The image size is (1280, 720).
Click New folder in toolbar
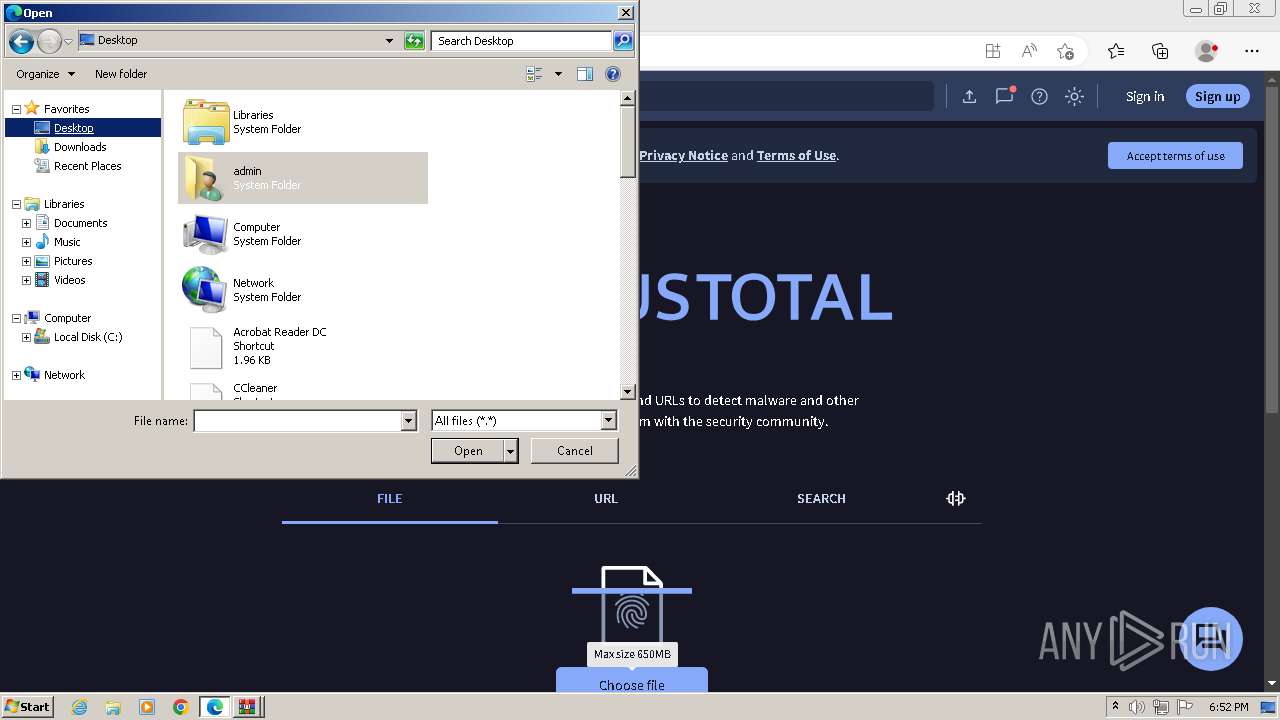121,74
